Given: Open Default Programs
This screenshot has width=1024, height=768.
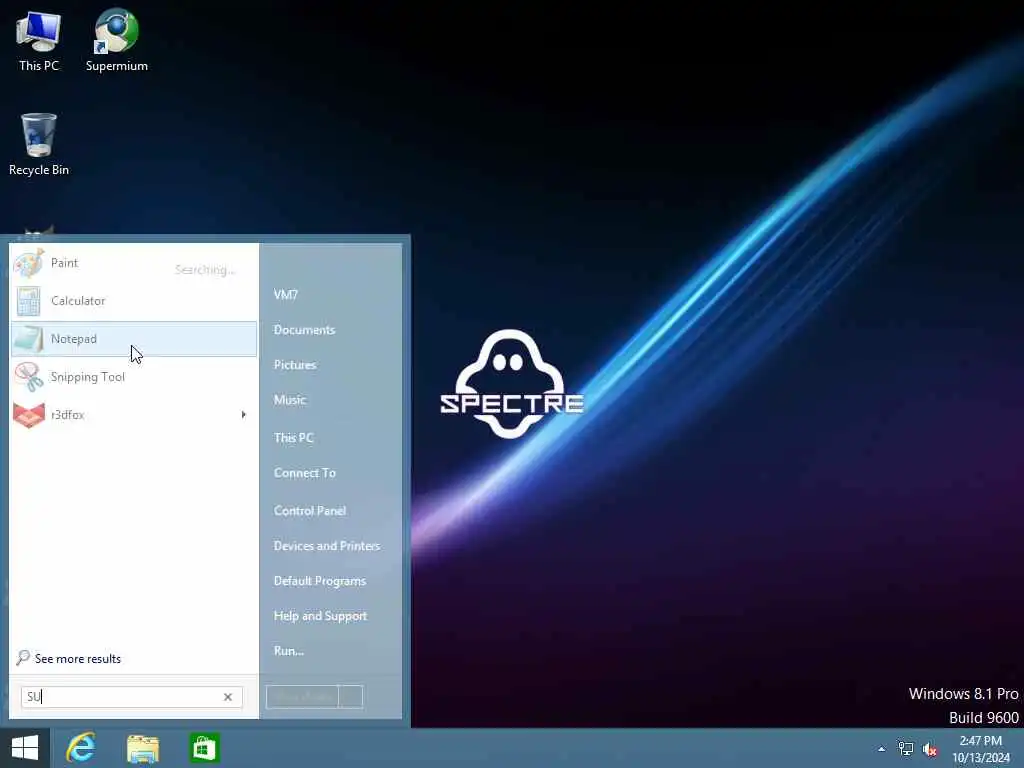Looking at the screenshot, I should (x=320, y=581).
